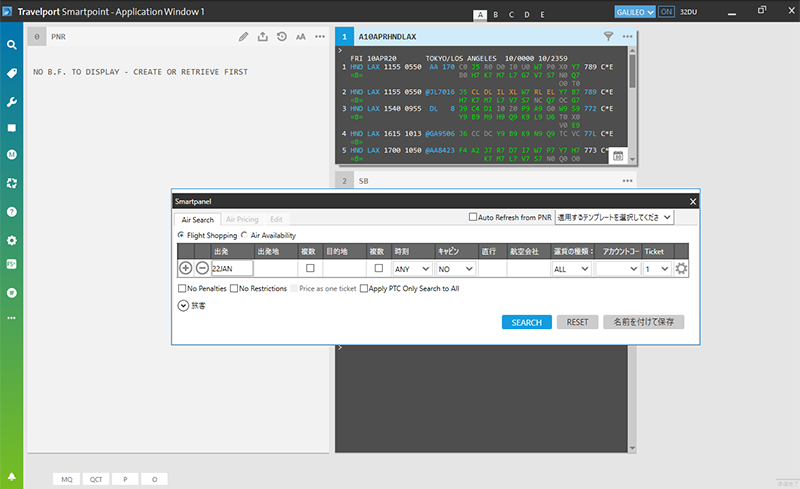Open the search tool in left sidebar

click(x=11, y=45)
